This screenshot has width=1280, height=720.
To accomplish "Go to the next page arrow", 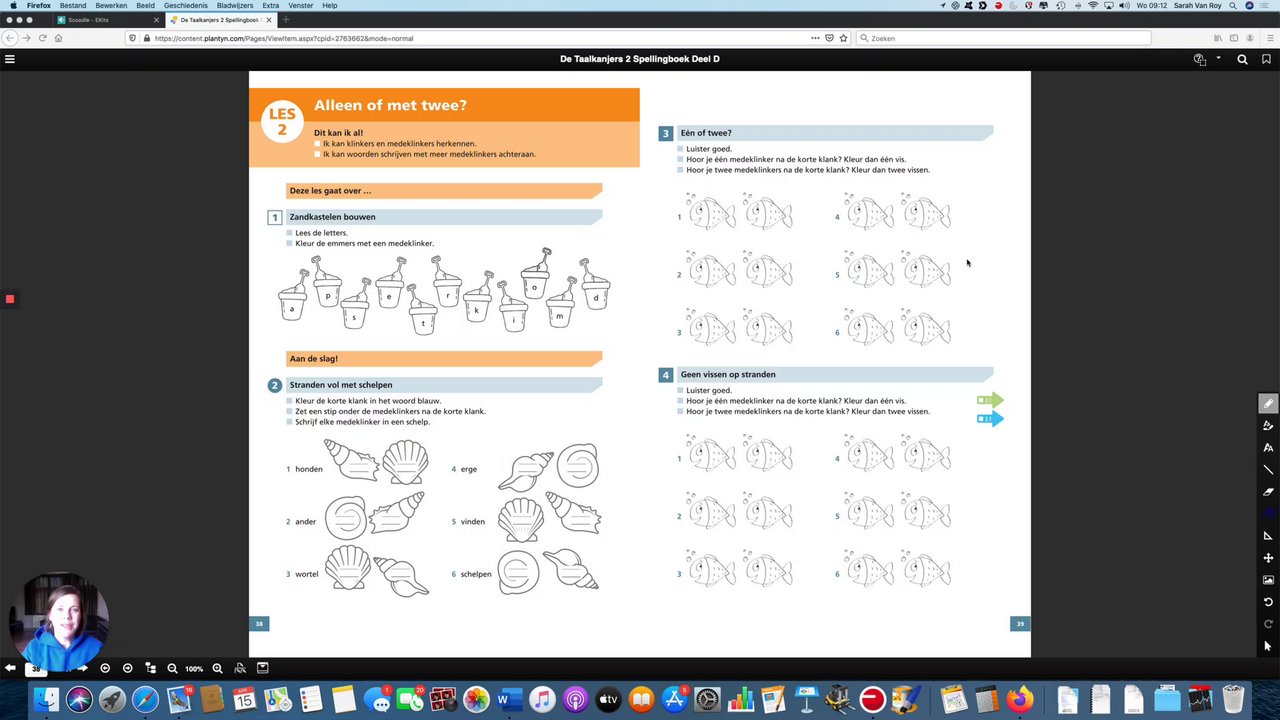I will (82, 668).
